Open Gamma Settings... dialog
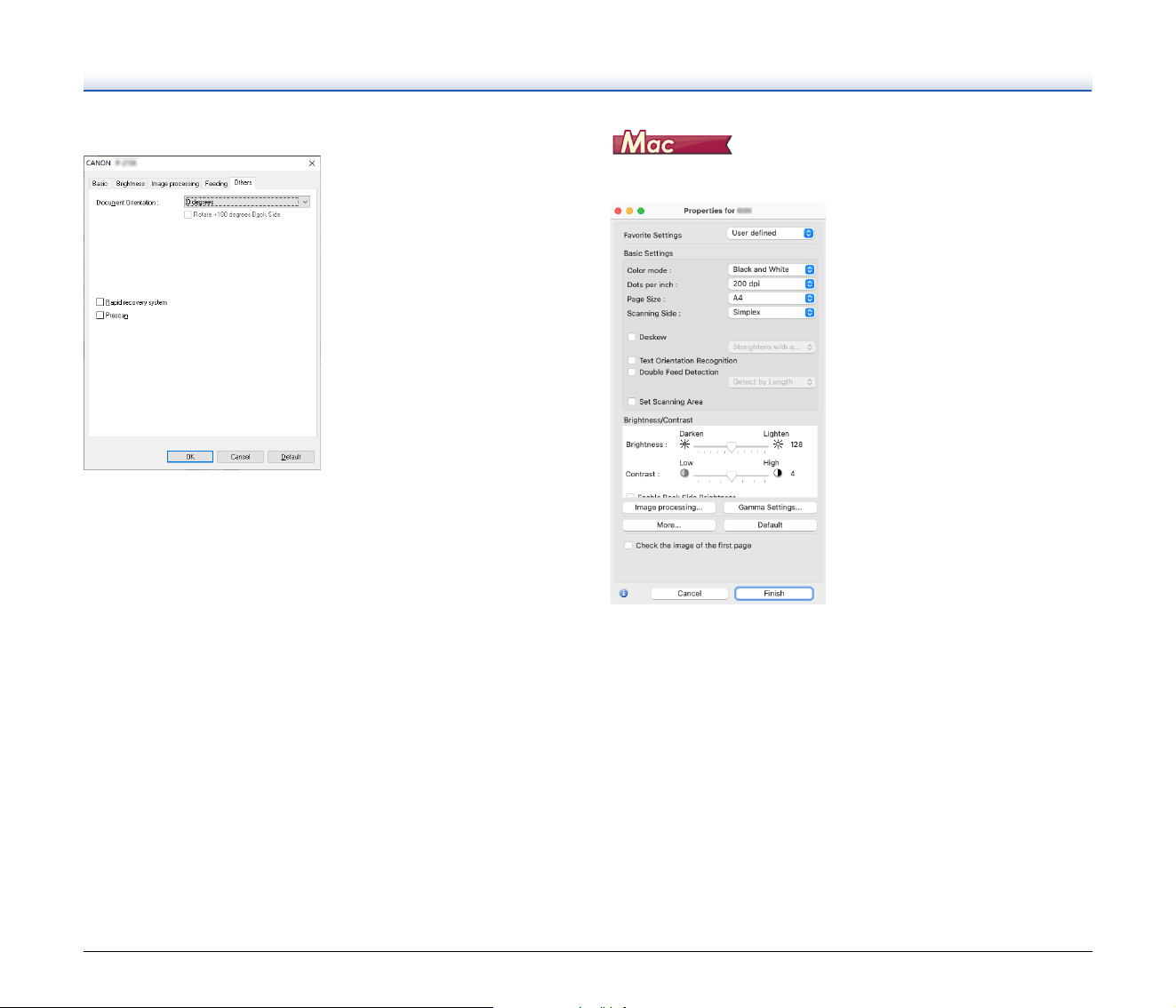The width and height of the screenshot is (1176, 1008). click(x=770, y=508)
